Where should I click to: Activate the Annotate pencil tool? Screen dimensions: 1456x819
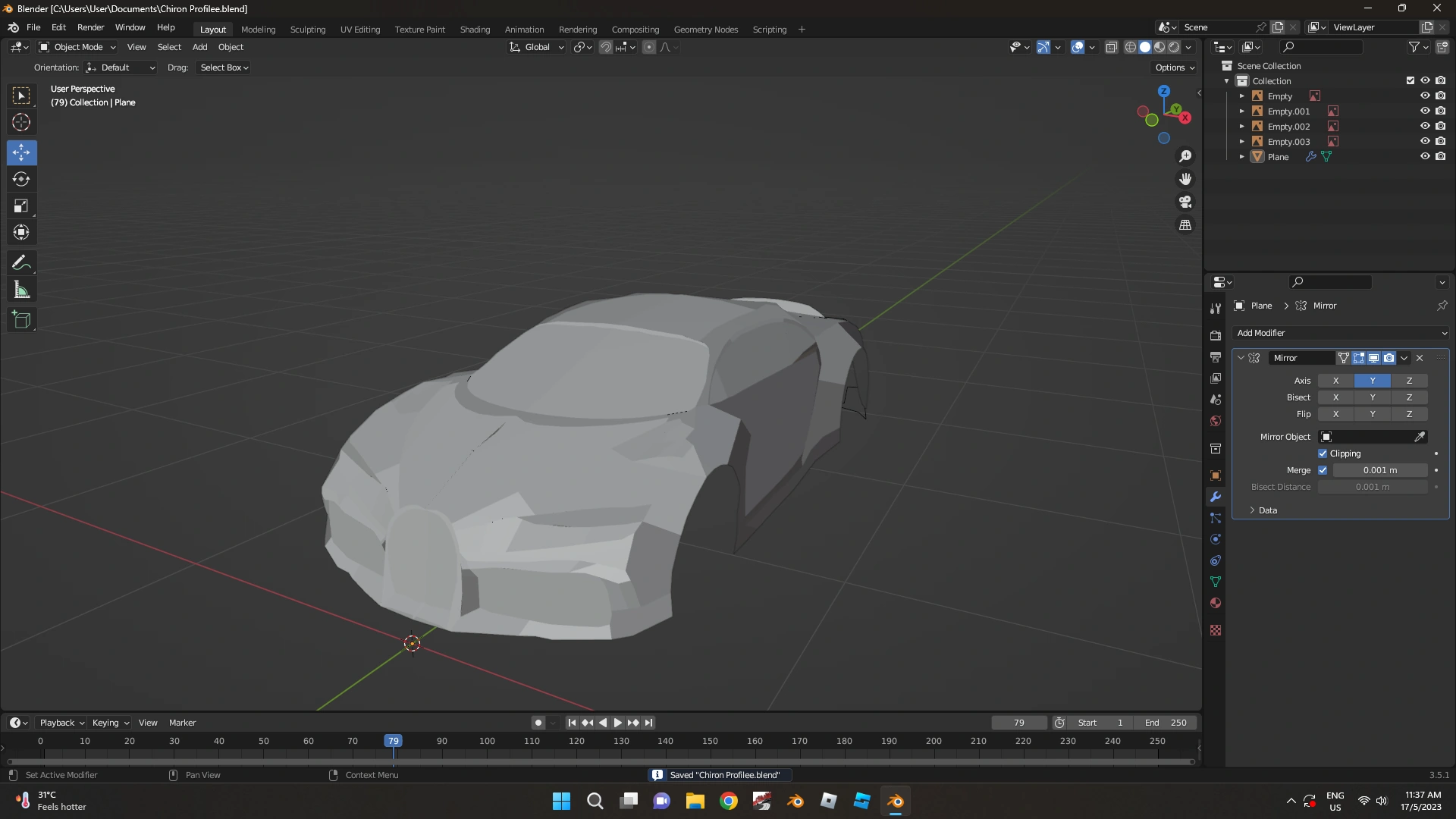(21, 263)
